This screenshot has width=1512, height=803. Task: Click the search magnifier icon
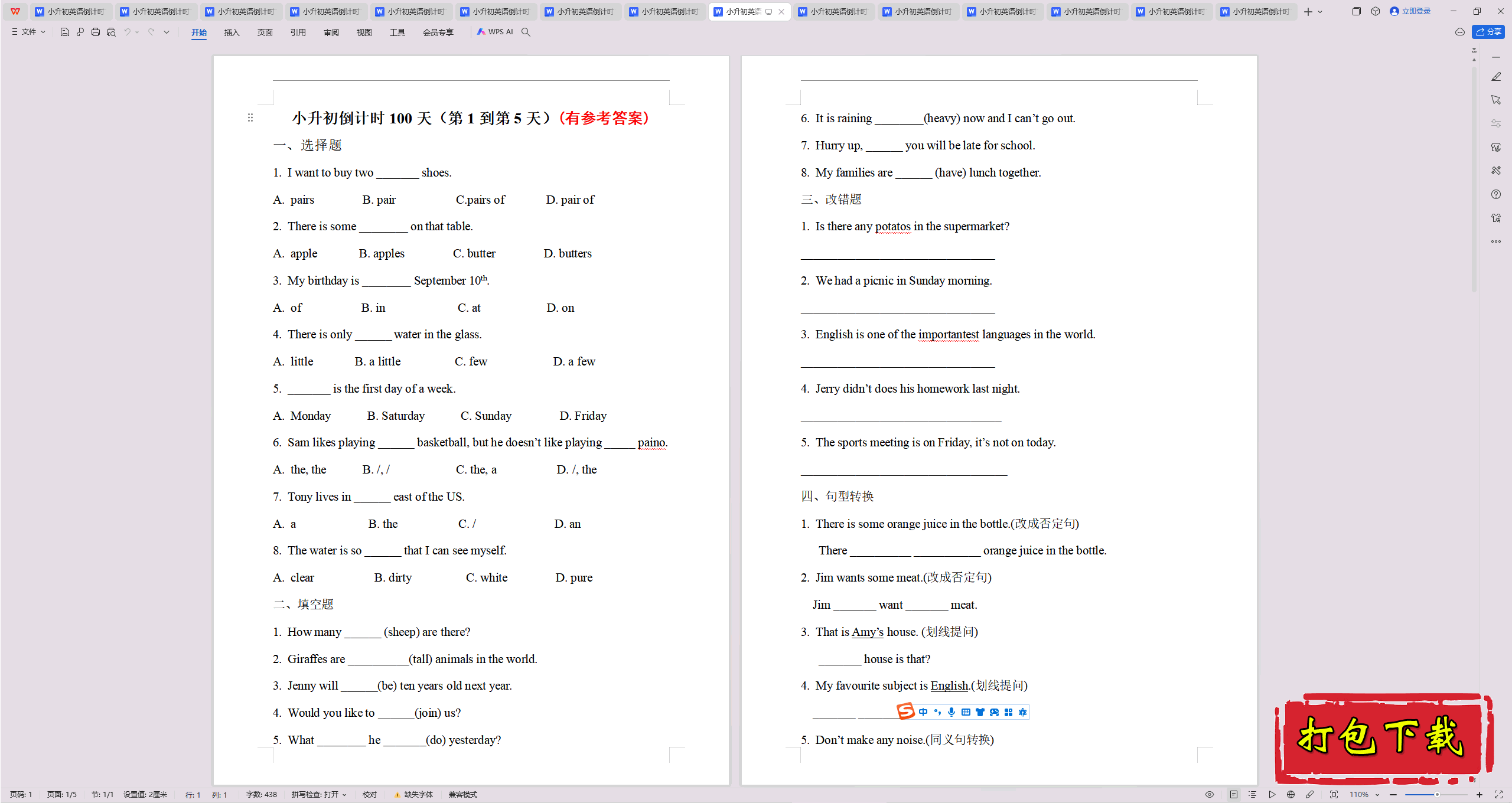pos(526,32)
